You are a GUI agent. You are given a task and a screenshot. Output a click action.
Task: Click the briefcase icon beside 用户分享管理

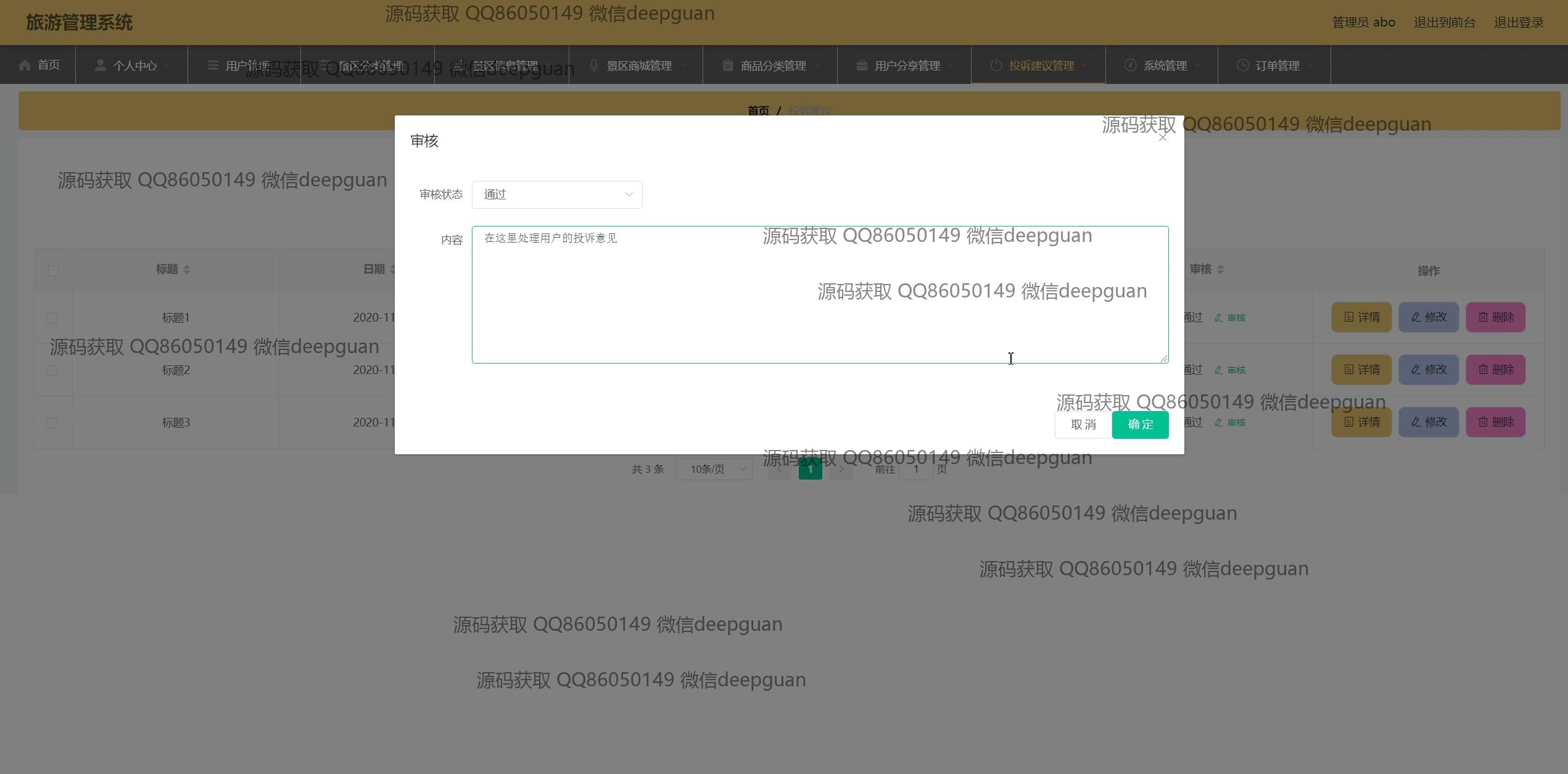tap(862, 65)
